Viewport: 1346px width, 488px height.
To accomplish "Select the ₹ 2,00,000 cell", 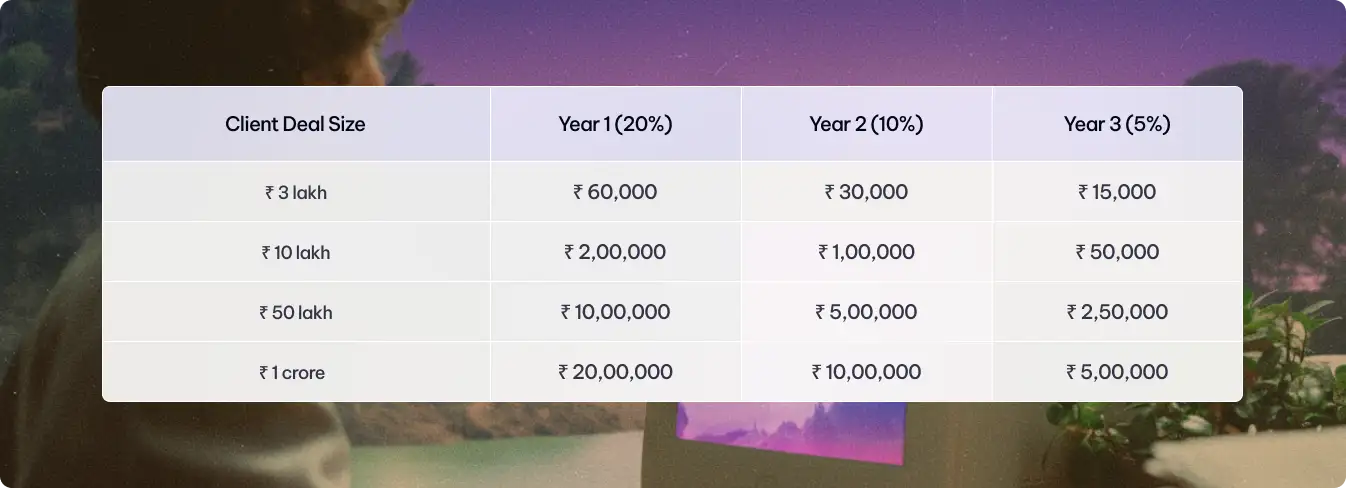I will coord(615,252).
